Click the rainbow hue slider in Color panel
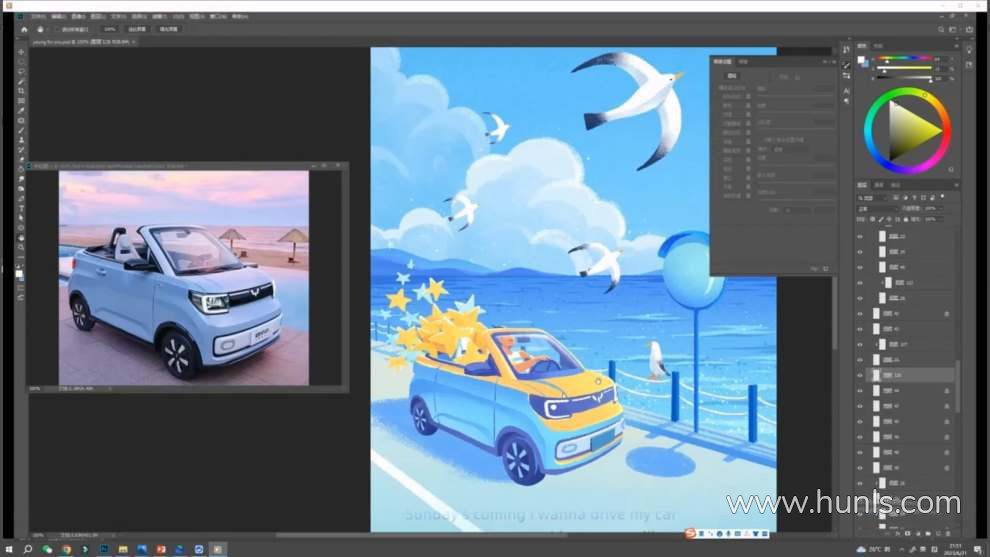Image resolution: width=990 pixels, height=557 pixels. 904,57
